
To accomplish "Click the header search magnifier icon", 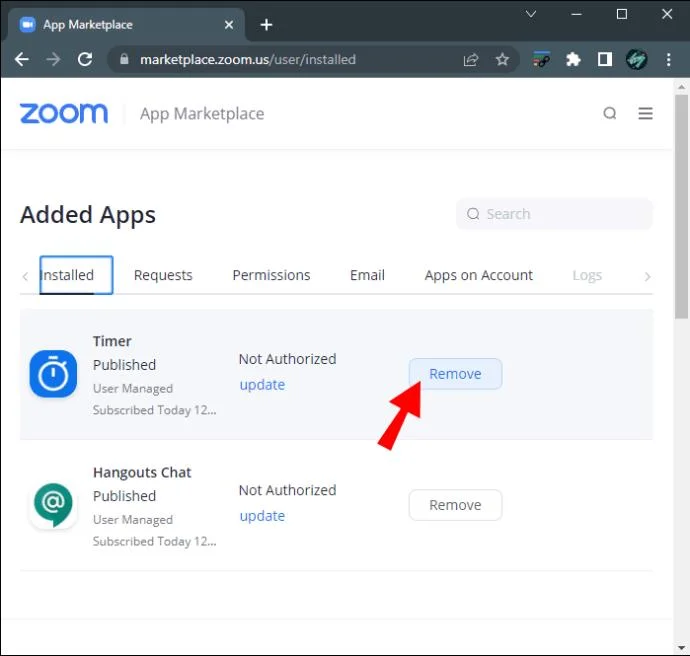I will [609, 114].
